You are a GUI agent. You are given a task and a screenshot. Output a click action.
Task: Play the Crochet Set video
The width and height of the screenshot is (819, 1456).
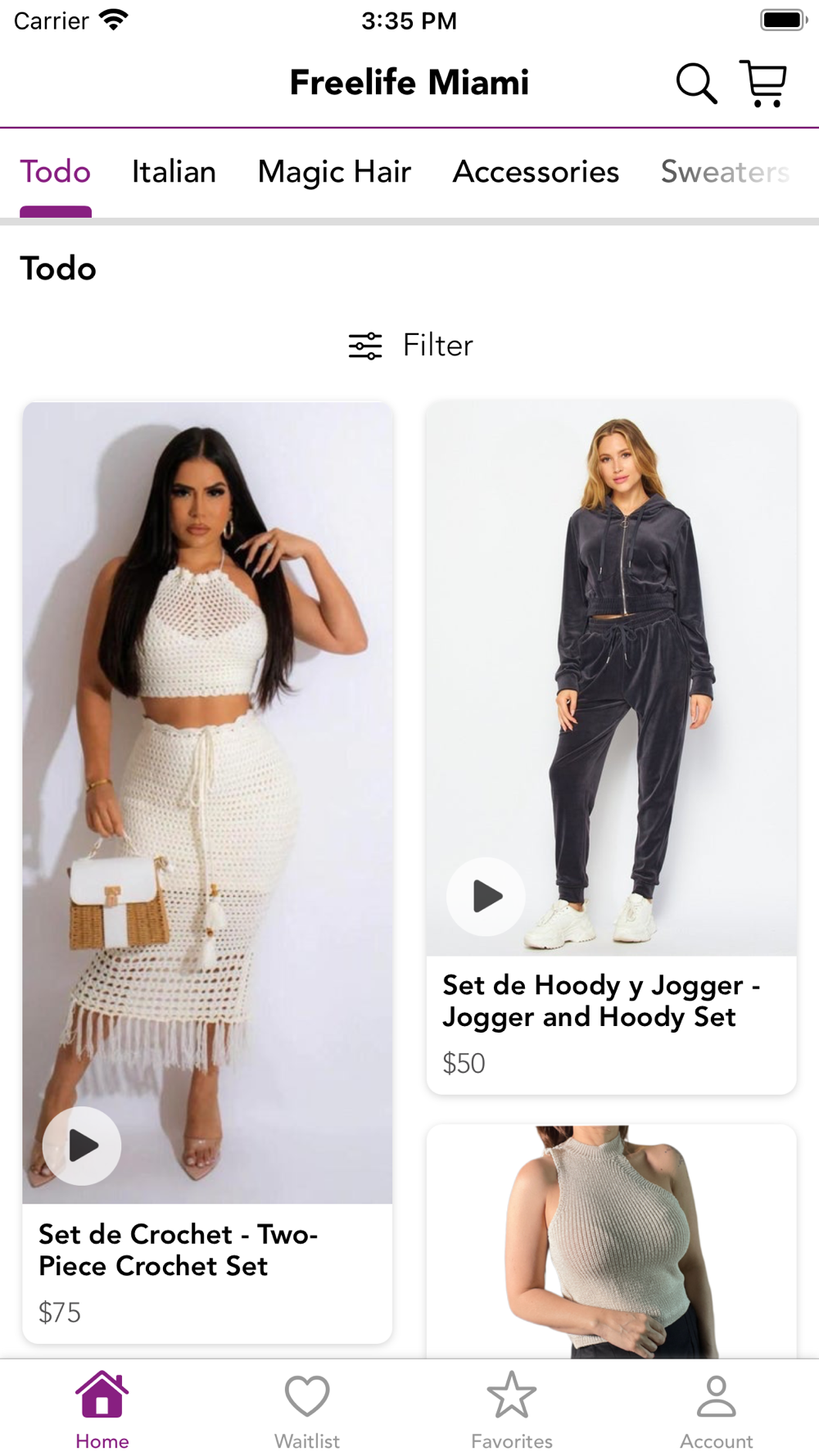pyautogui.click(x=82, y=1146)
